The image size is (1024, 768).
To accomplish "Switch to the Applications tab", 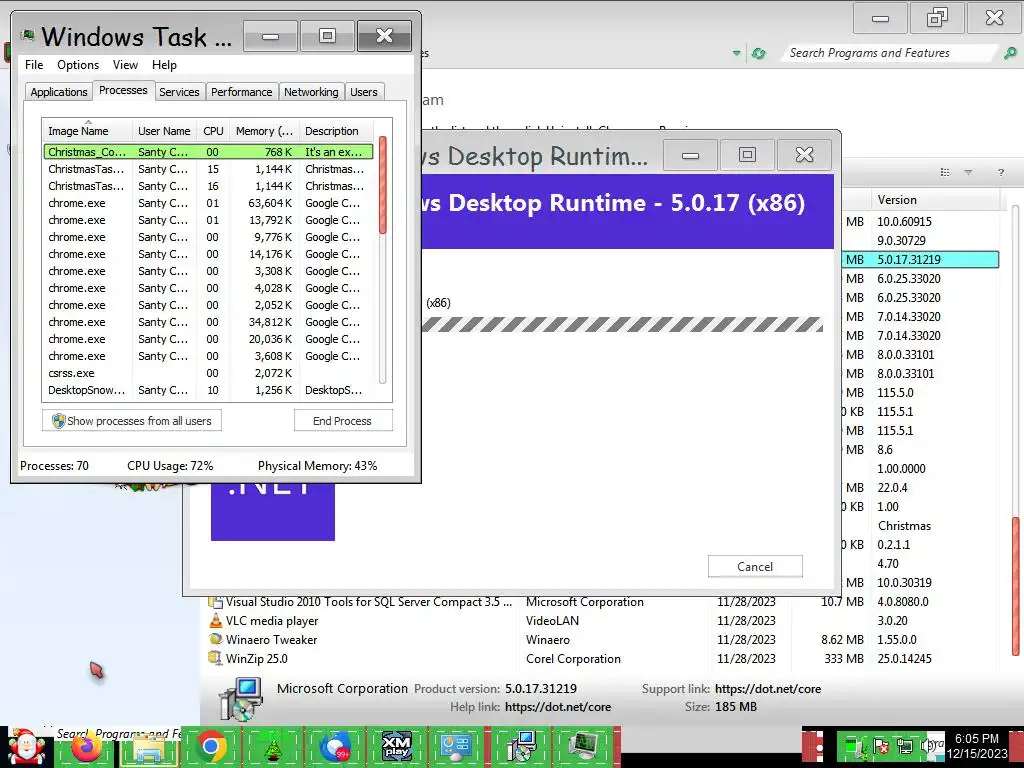I will (59, 92).
